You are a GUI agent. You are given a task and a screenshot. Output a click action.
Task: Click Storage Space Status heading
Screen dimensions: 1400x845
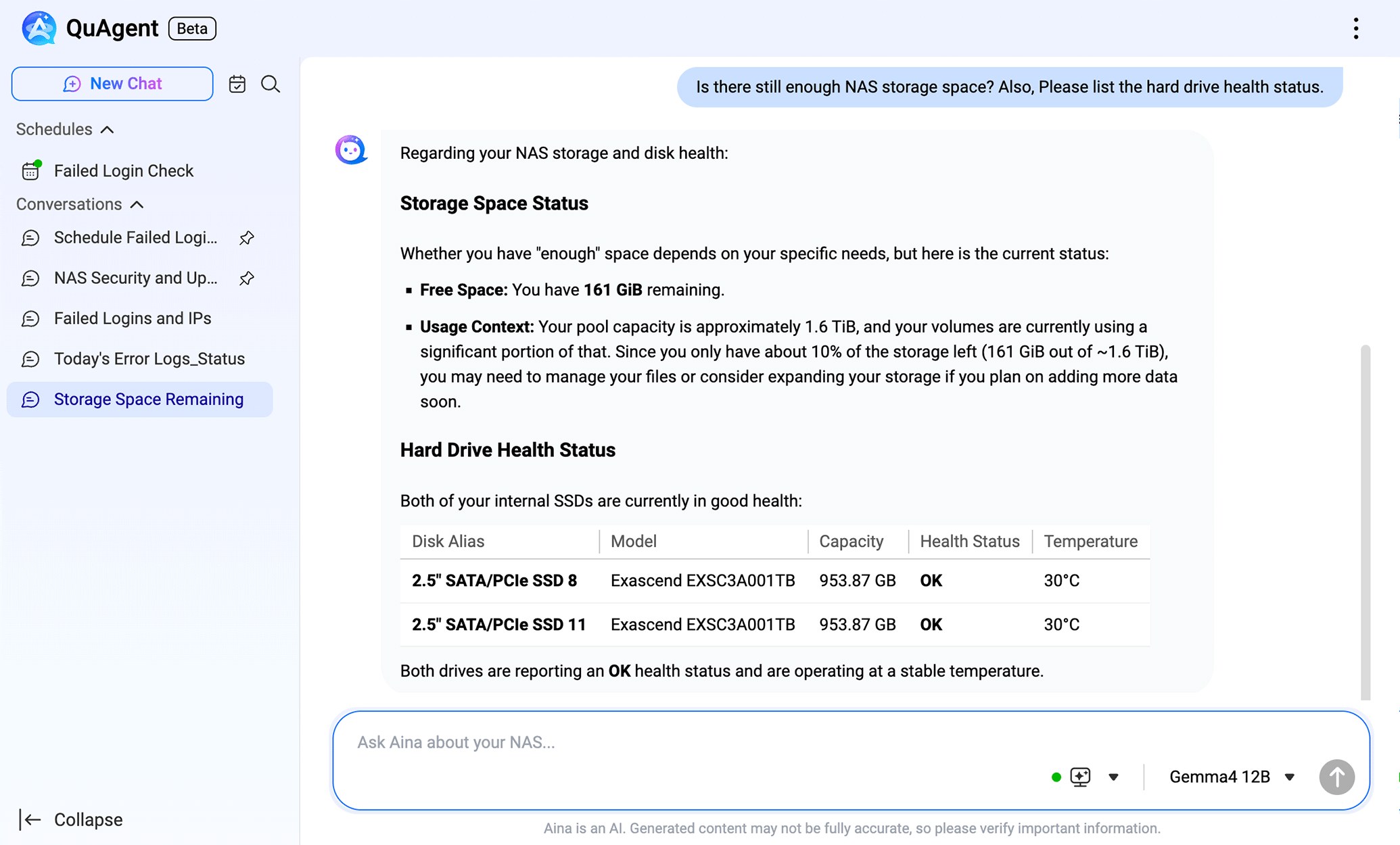(x=494, y=203)
